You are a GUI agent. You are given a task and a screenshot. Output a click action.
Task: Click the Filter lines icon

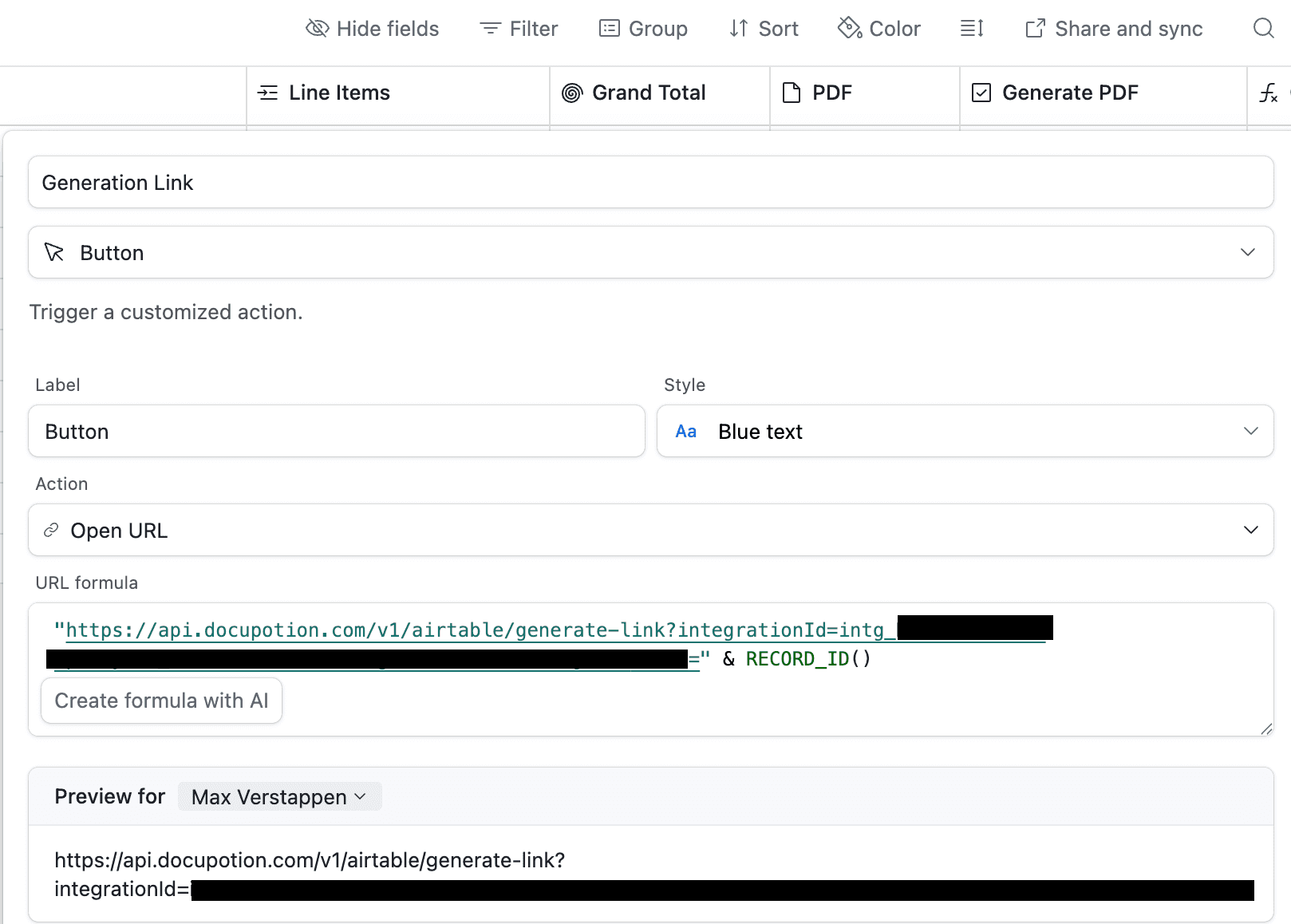click(x=490, y=29)
